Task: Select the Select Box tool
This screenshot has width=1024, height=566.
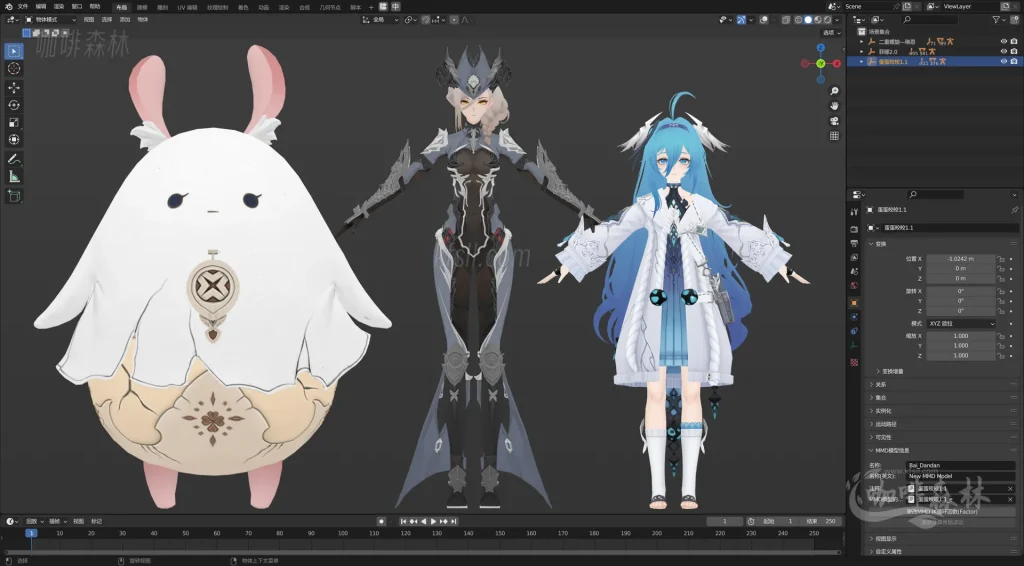Action: (14, 51)
